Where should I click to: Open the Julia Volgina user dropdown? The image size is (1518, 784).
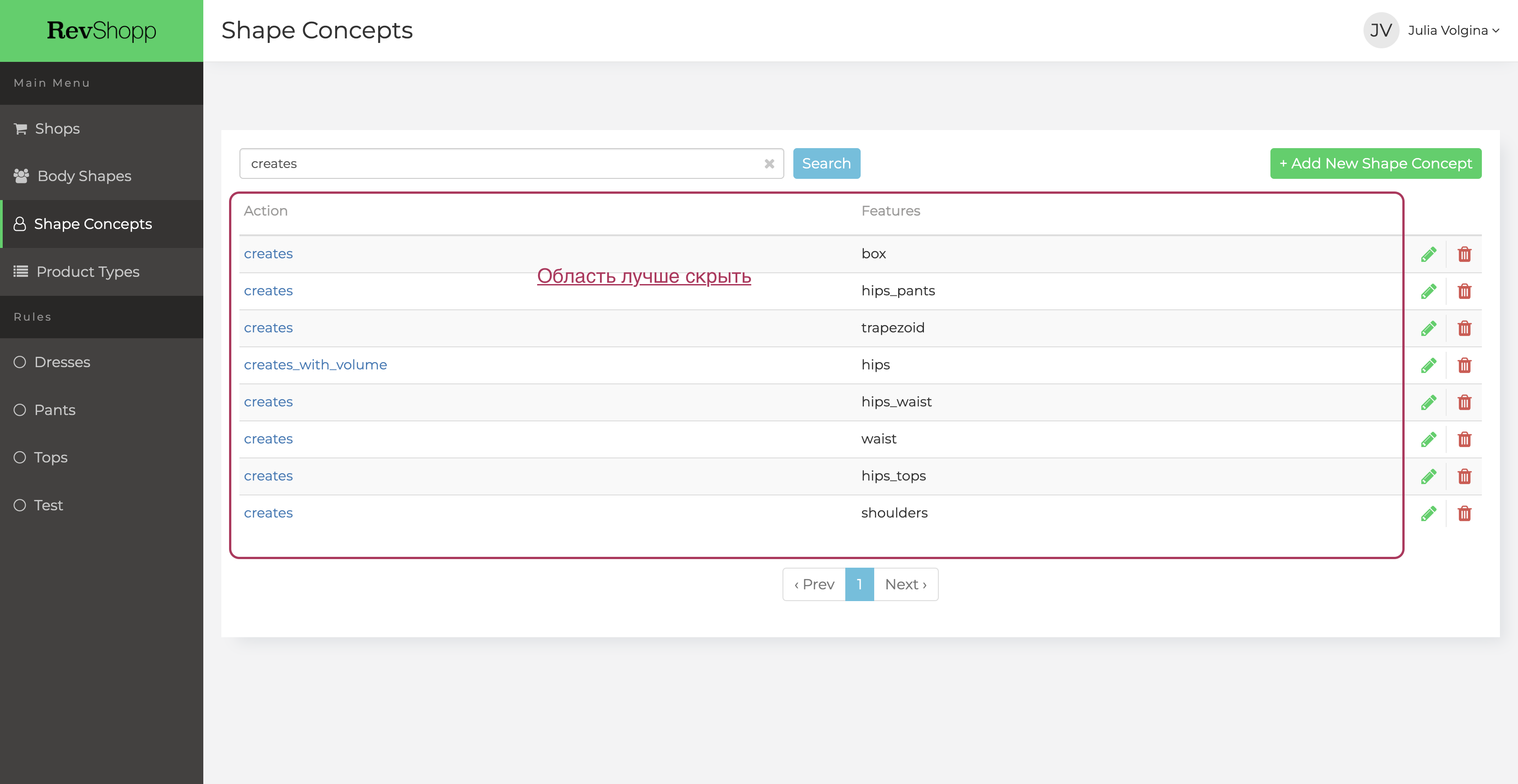[x=1453, y=30]
